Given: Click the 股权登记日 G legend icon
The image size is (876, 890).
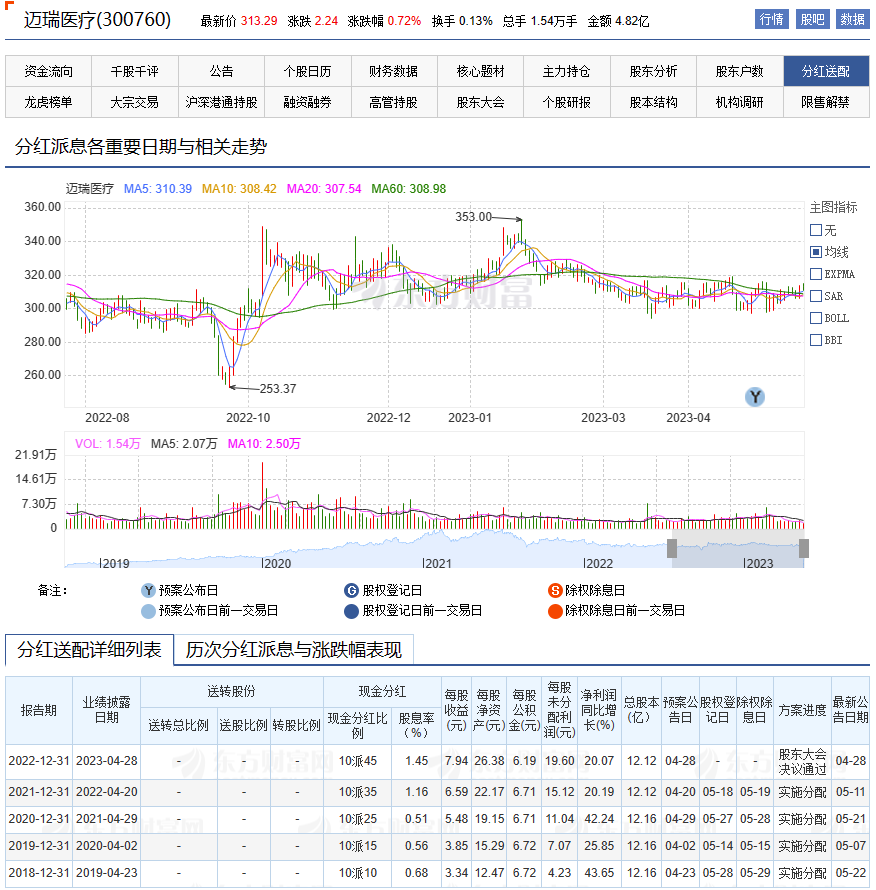Looking at the screenshot, I should pos(351,591).
